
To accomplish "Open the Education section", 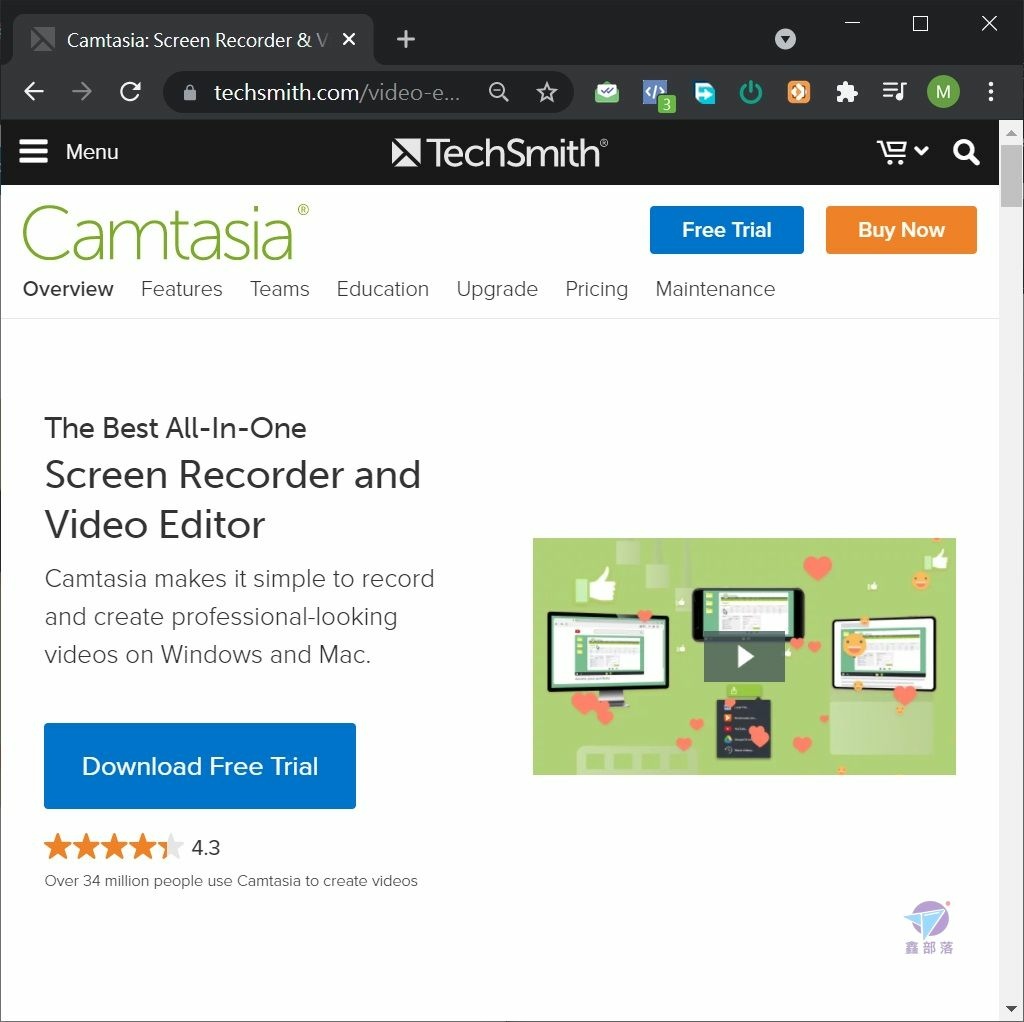I will click(383, 289).
